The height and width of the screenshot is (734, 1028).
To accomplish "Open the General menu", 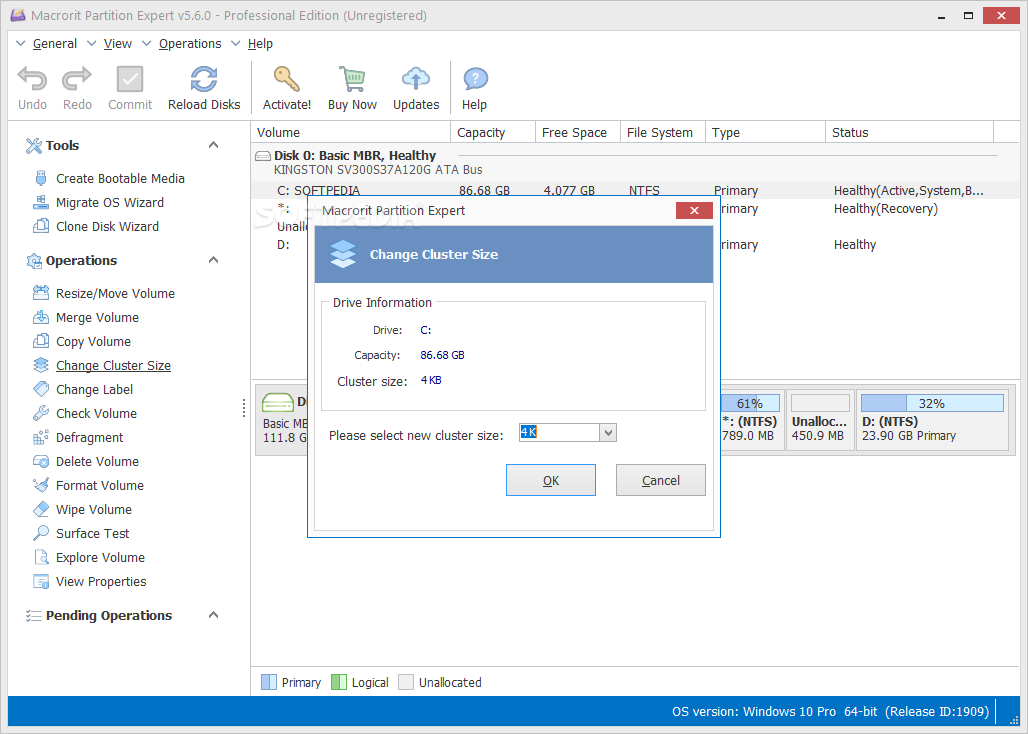I will pos(54,44).
